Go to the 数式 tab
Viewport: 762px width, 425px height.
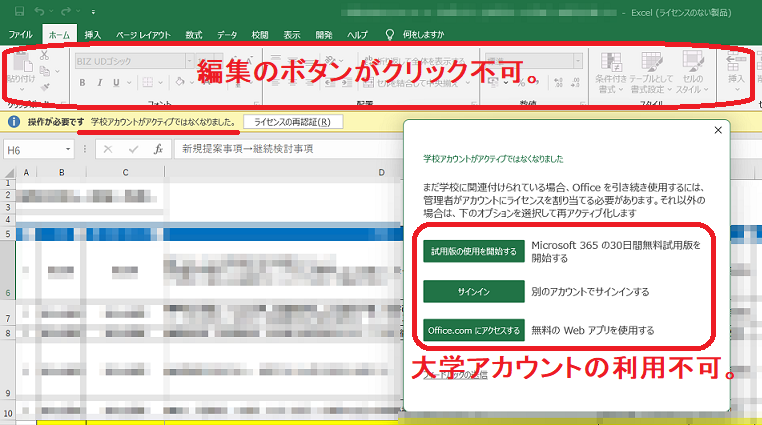(193, 34)
